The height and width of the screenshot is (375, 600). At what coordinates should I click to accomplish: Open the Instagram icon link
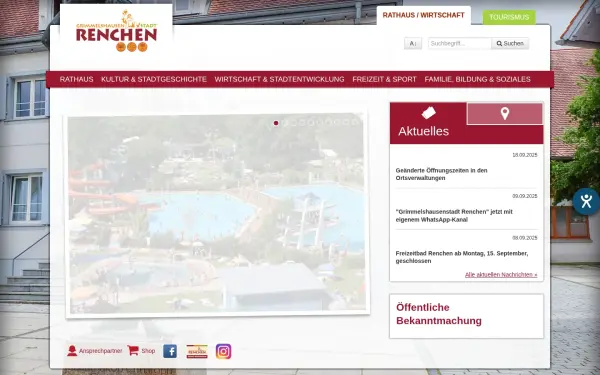point(223,351)
